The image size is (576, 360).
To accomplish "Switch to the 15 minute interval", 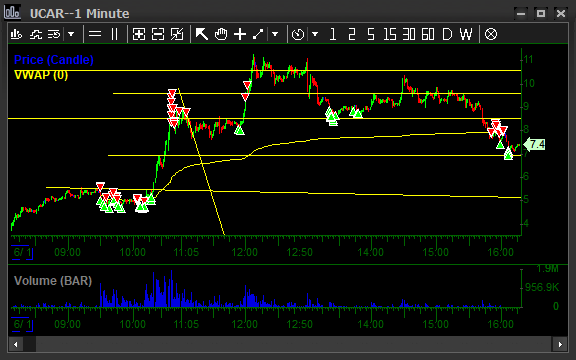I will 390,35.
